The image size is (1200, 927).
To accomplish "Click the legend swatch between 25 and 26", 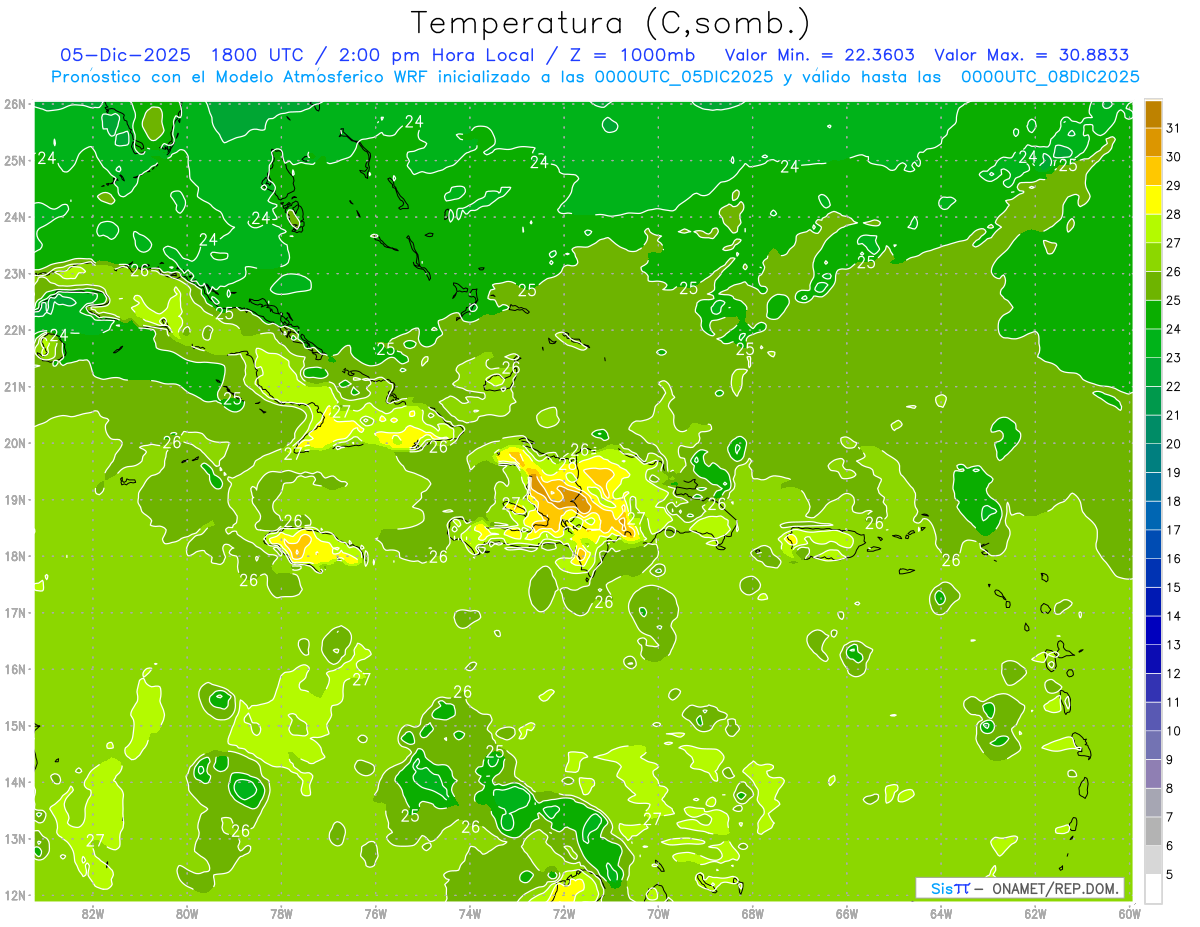I will click(x=1153, y=288).
